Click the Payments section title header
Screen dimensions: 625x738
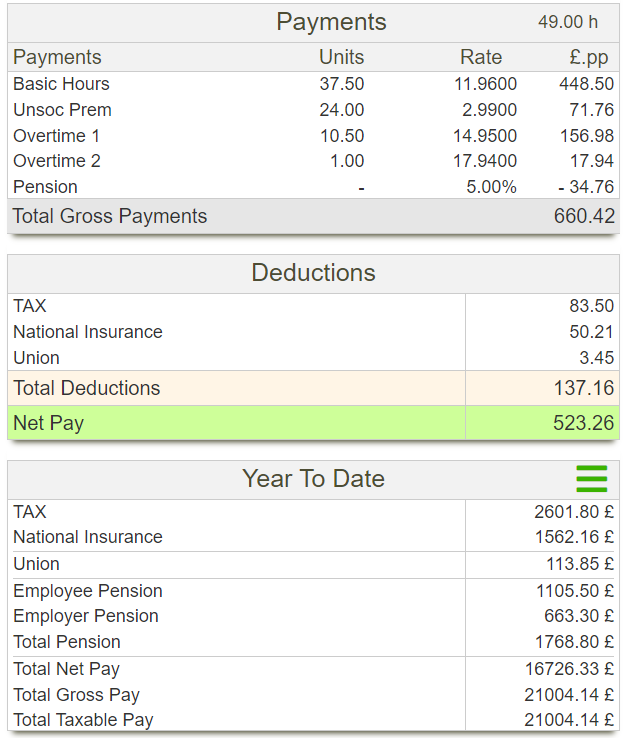click(331, 22)
